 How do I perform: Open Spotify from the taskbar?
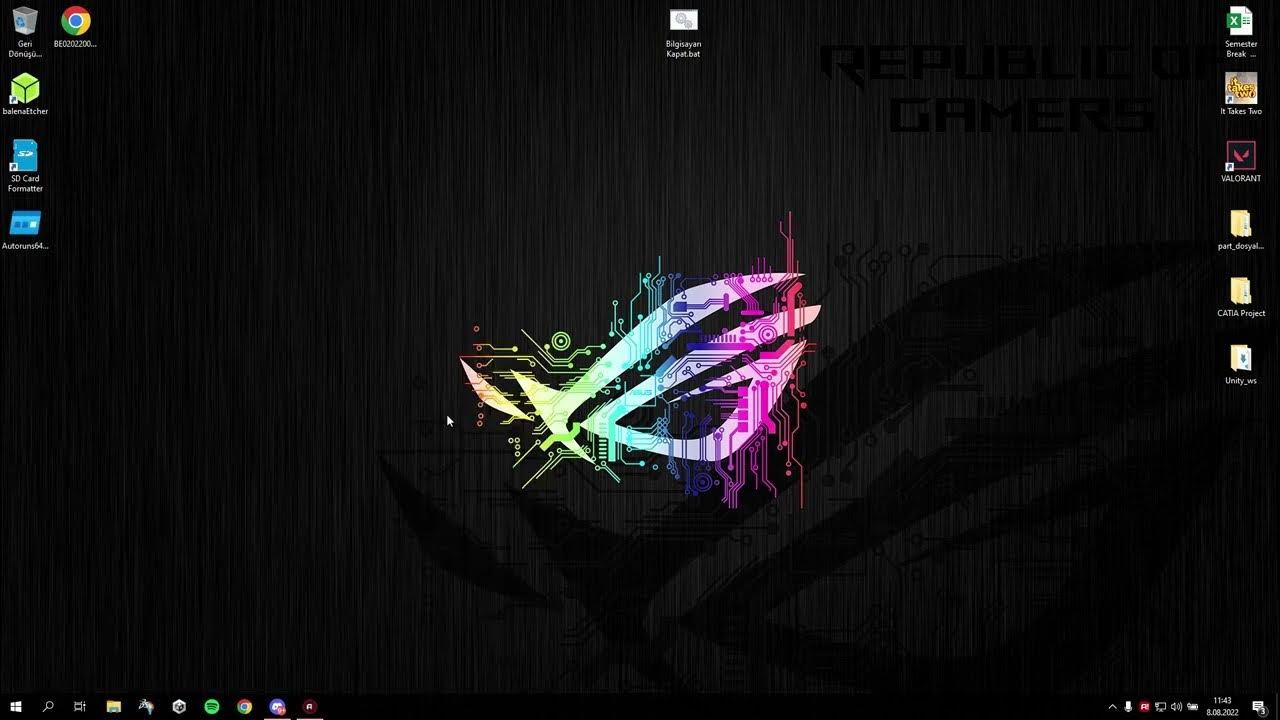(212, 706)
